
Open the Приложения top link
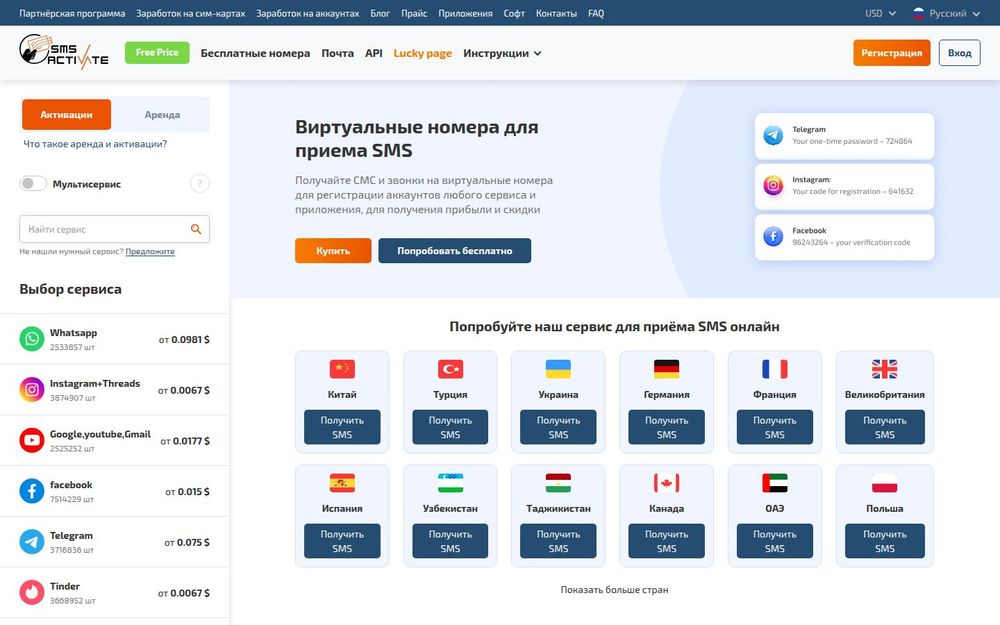pyautogui.click(x=466, y=13)
